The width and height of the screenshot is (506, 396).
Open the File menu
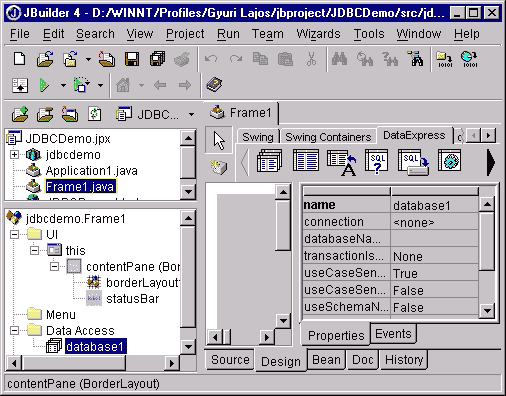(x=20, y=34)
